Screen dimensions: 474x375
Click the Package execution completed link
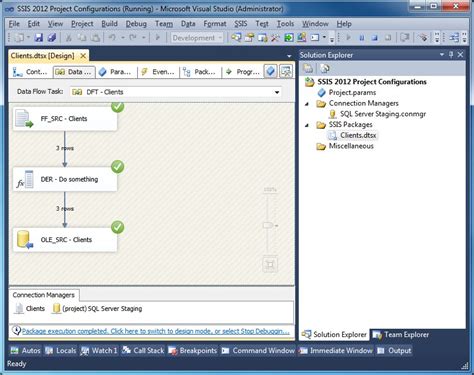tap(155, 331)
